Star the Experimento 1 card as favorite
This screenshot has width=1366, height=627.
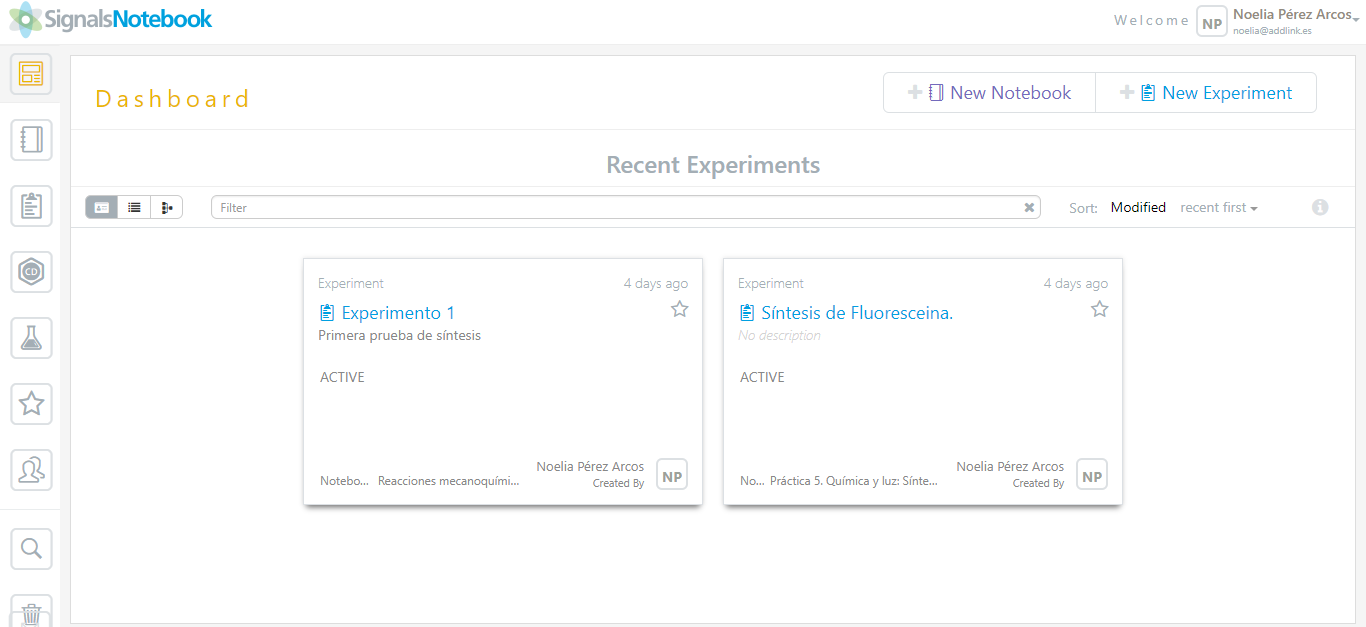click(680, 309)
